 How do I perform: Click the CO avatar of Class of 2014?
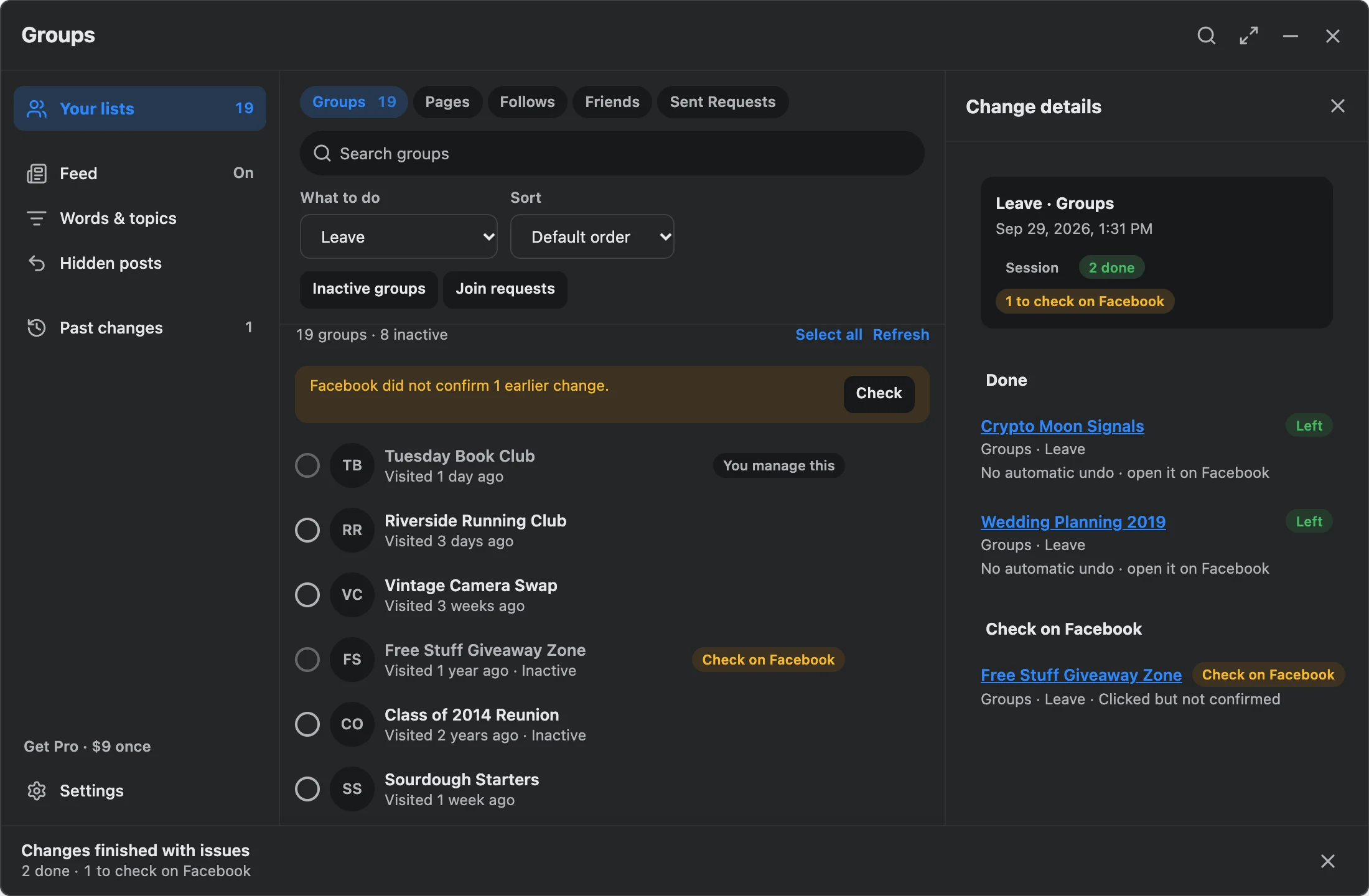click(x=352, y=724)
